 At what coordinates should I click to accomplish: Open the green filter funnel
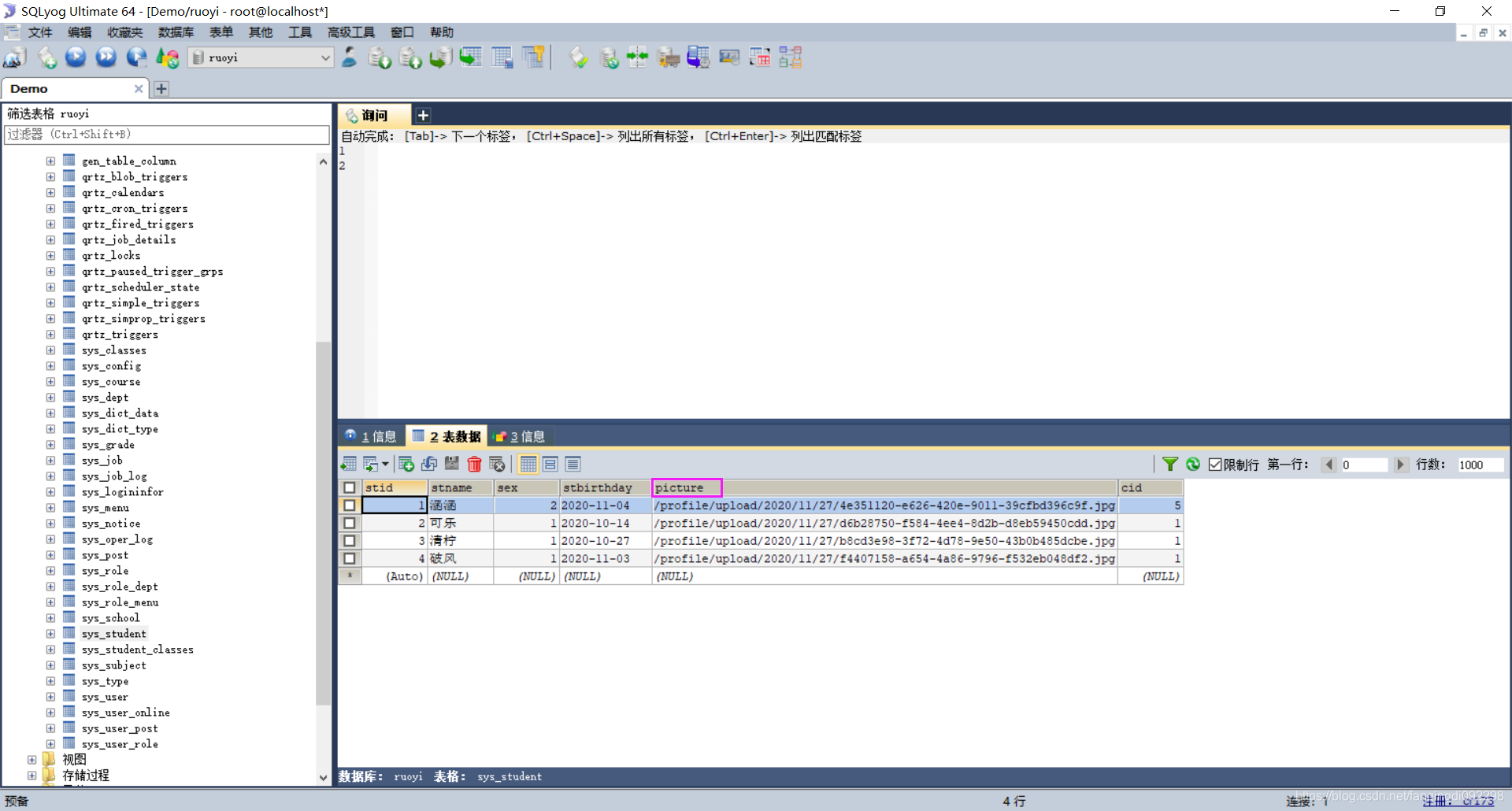1170,465
